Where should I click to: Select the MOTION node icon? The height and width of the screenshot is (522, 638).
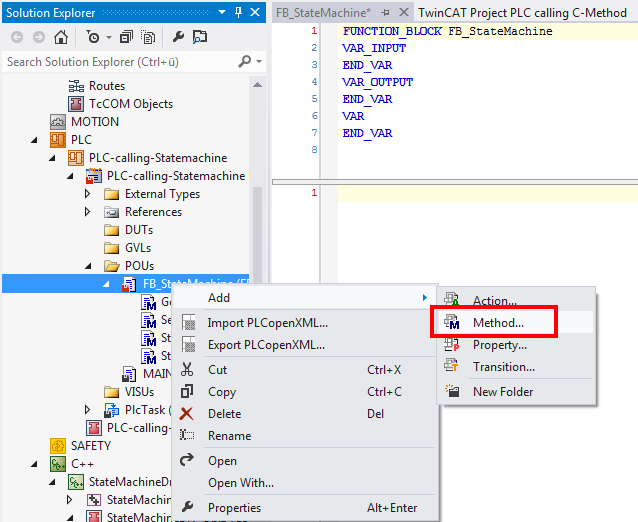point(58,122)
